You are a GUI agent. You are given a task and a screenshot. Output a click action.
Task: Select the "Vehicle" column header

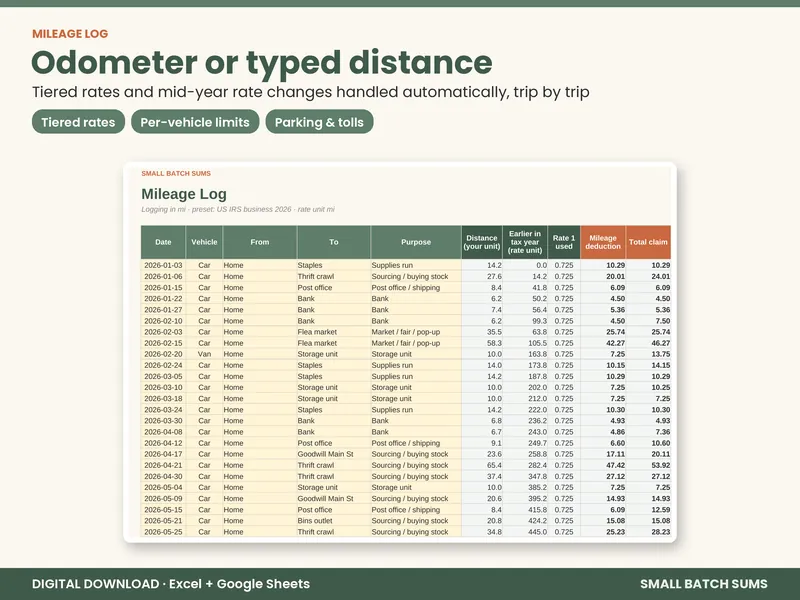click(204, 242)
